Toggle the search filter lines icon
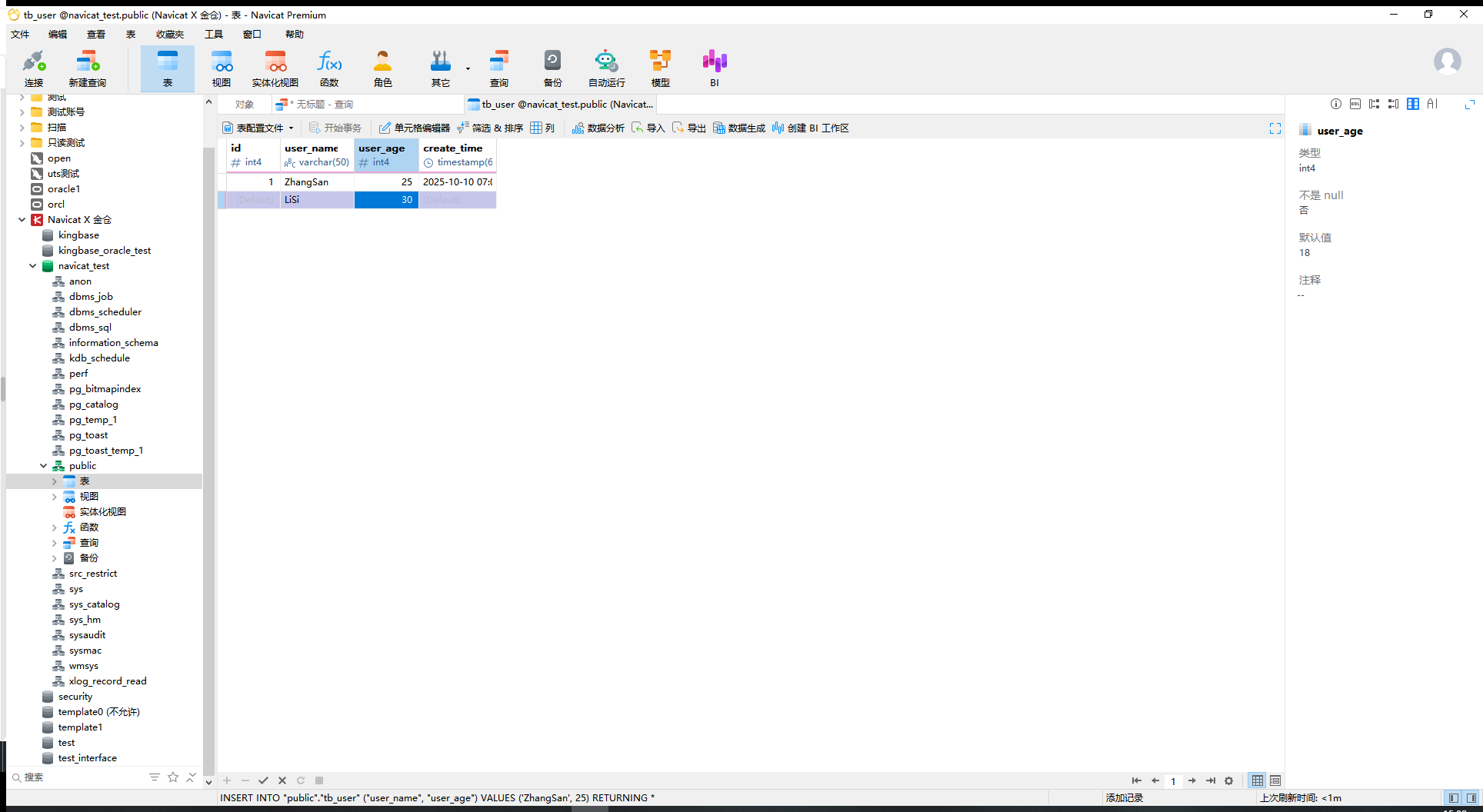1483x812 pixels. click(x=155, y=777)
